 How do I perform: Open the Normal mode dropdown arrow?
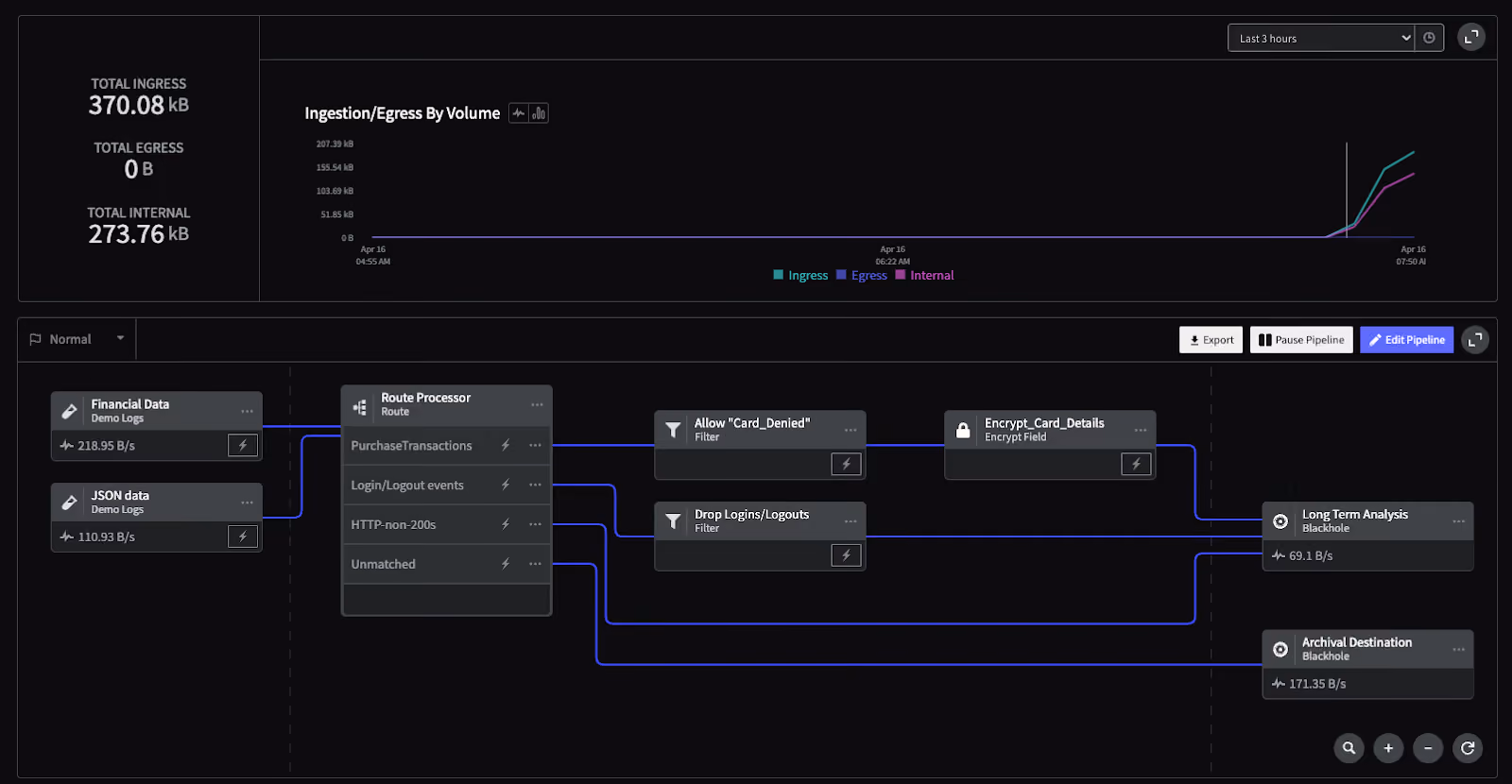(120, 338)
